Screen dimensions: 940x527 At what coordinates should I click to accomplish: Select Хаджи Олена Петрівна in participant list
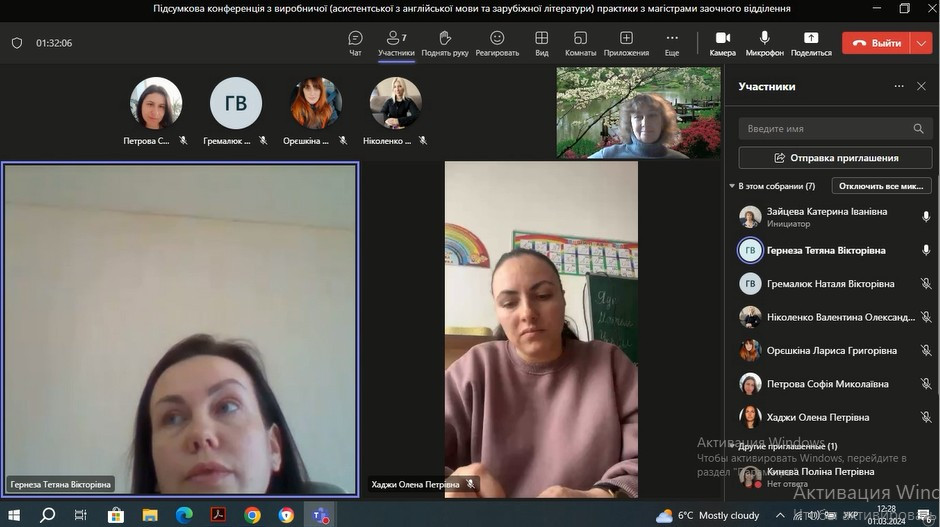point(834,417)
